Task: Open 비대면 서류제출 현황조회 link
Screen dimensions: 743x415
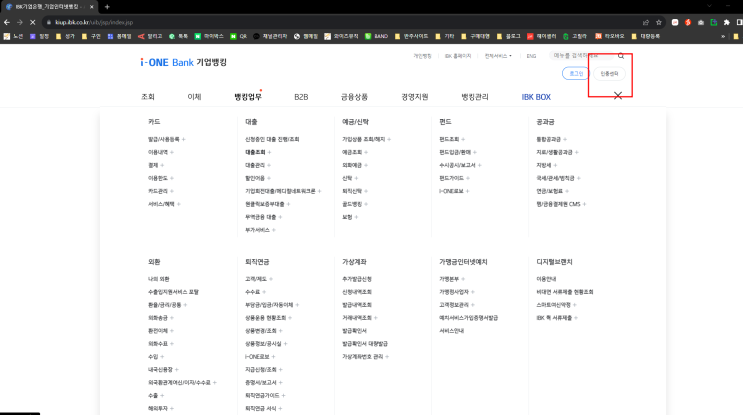Action: click(565, 292)
